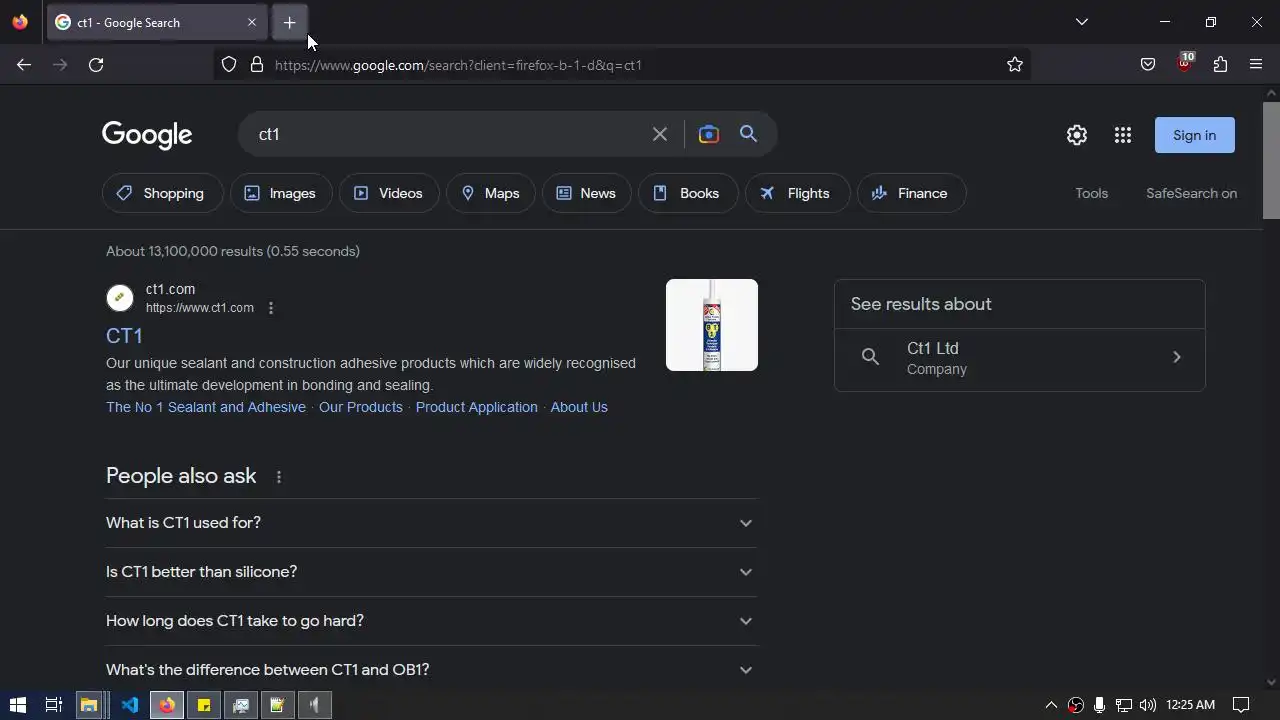
Task: Open the tracking protection shield icon
Action: (229, 65)
